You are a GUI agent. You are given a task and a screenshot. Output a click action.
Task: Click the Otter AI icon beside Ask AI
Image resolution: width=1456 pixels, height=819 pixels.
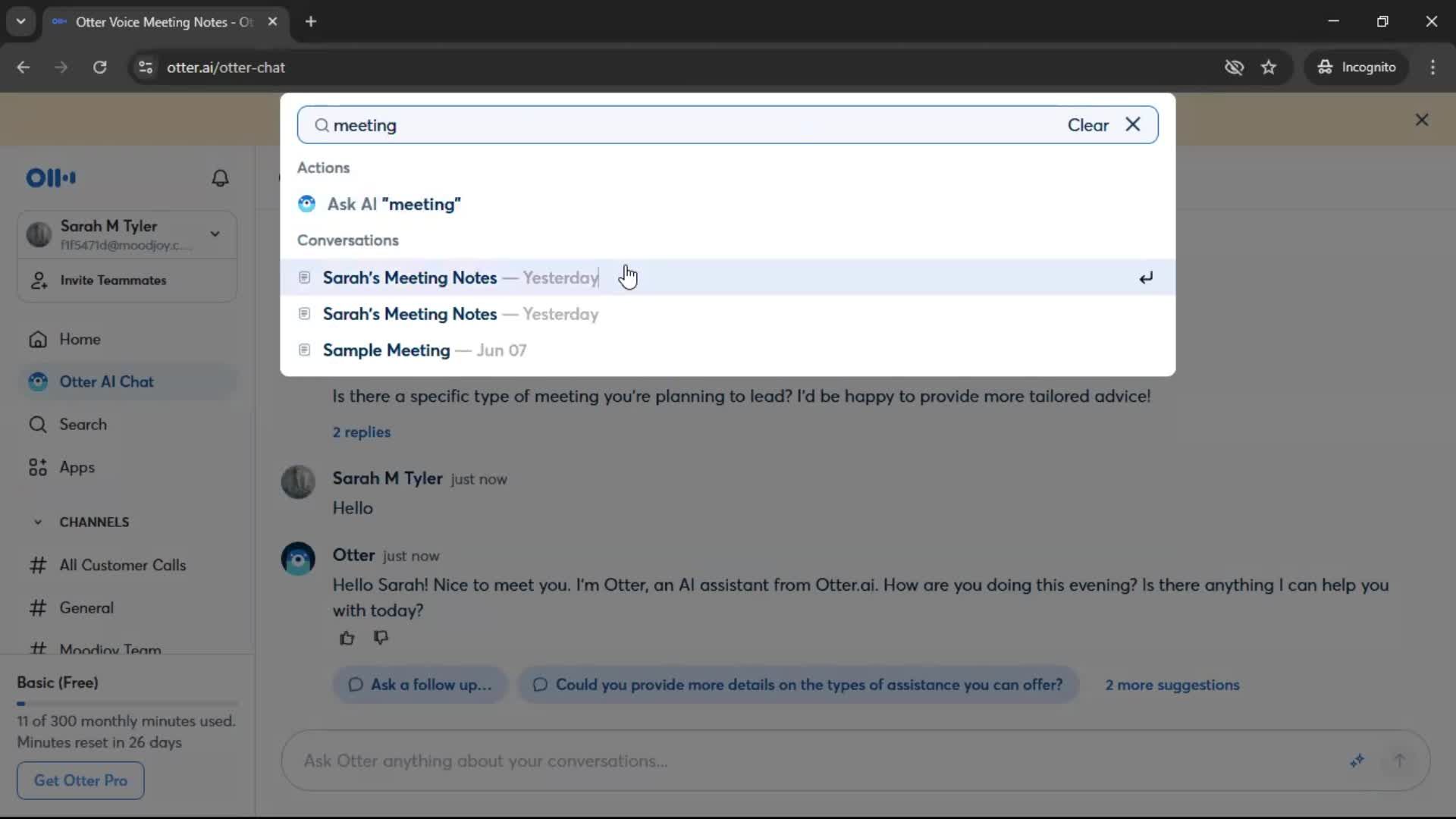(x=306, y=204)
